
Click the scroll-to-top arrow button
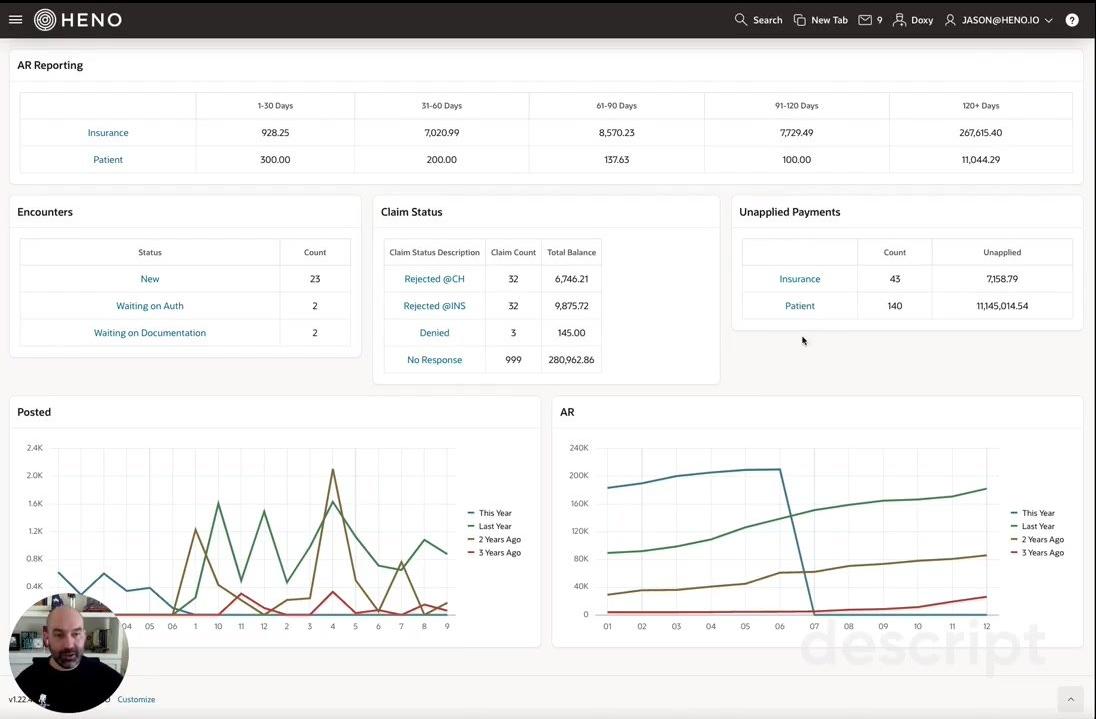pos(1069,699)
